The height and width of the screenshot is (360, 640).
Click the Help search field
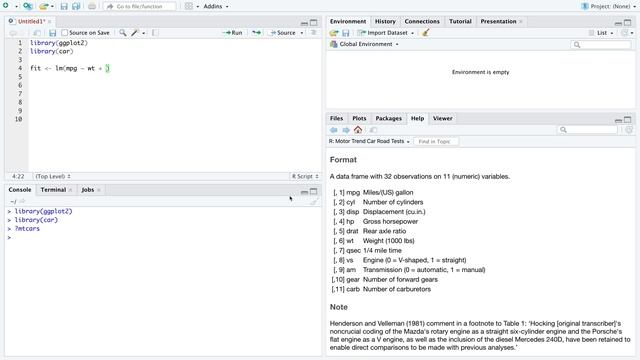coord(587,130)
